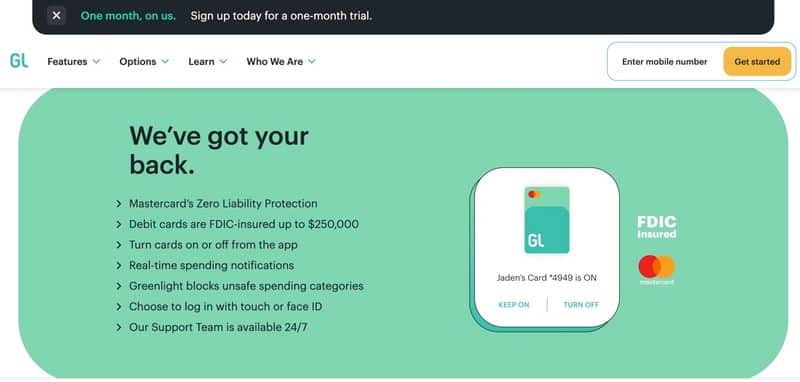Expand the Features dropdown menu
Image resolution: width=800 pixels, height=382 pixels.
point(73,62)
